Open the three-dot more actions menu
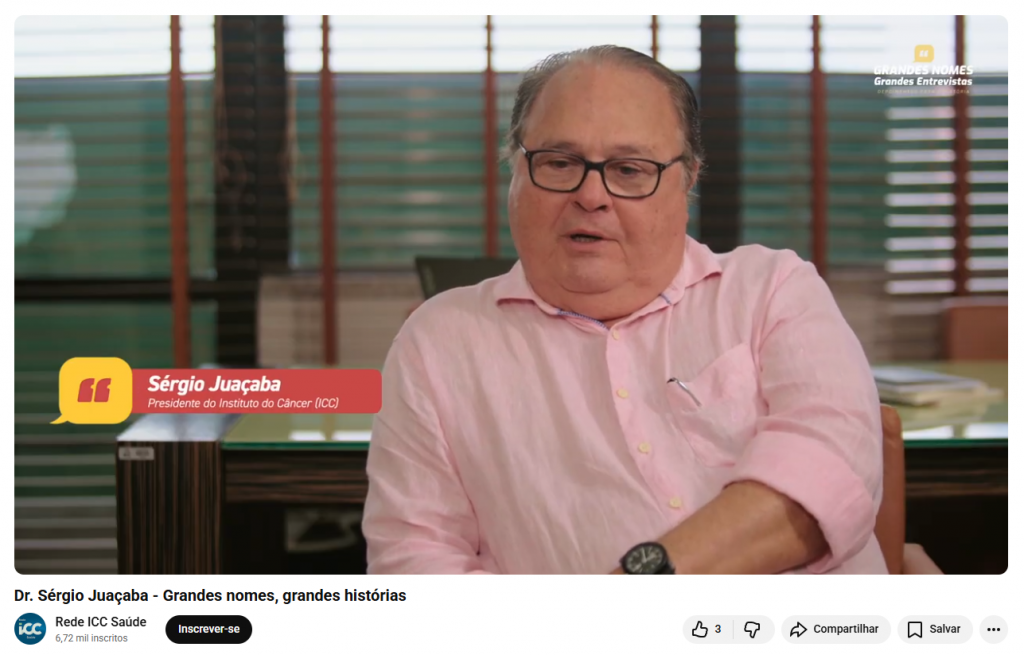 pyautogui.click(x=993, y=629)
